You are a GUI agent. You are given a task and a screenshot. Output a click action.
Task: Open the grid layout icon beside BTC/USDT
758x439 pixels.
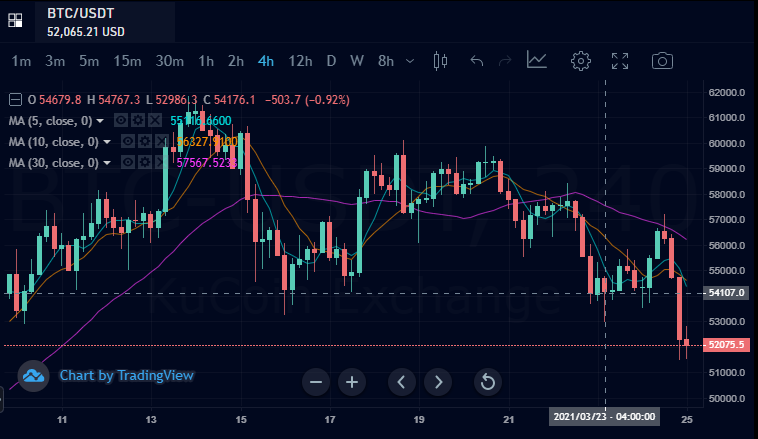click(x=15, y=20)
